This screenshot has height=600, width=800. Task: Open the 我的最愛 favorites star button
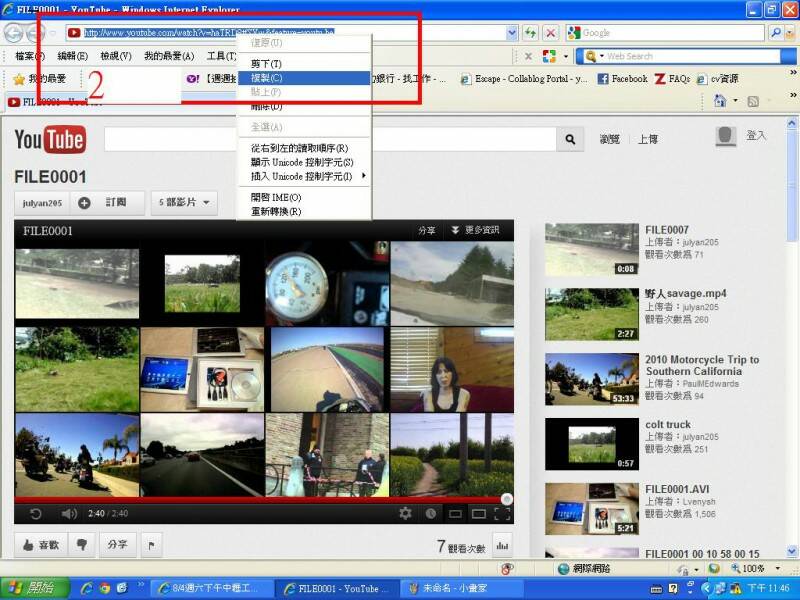pos(40,79)
